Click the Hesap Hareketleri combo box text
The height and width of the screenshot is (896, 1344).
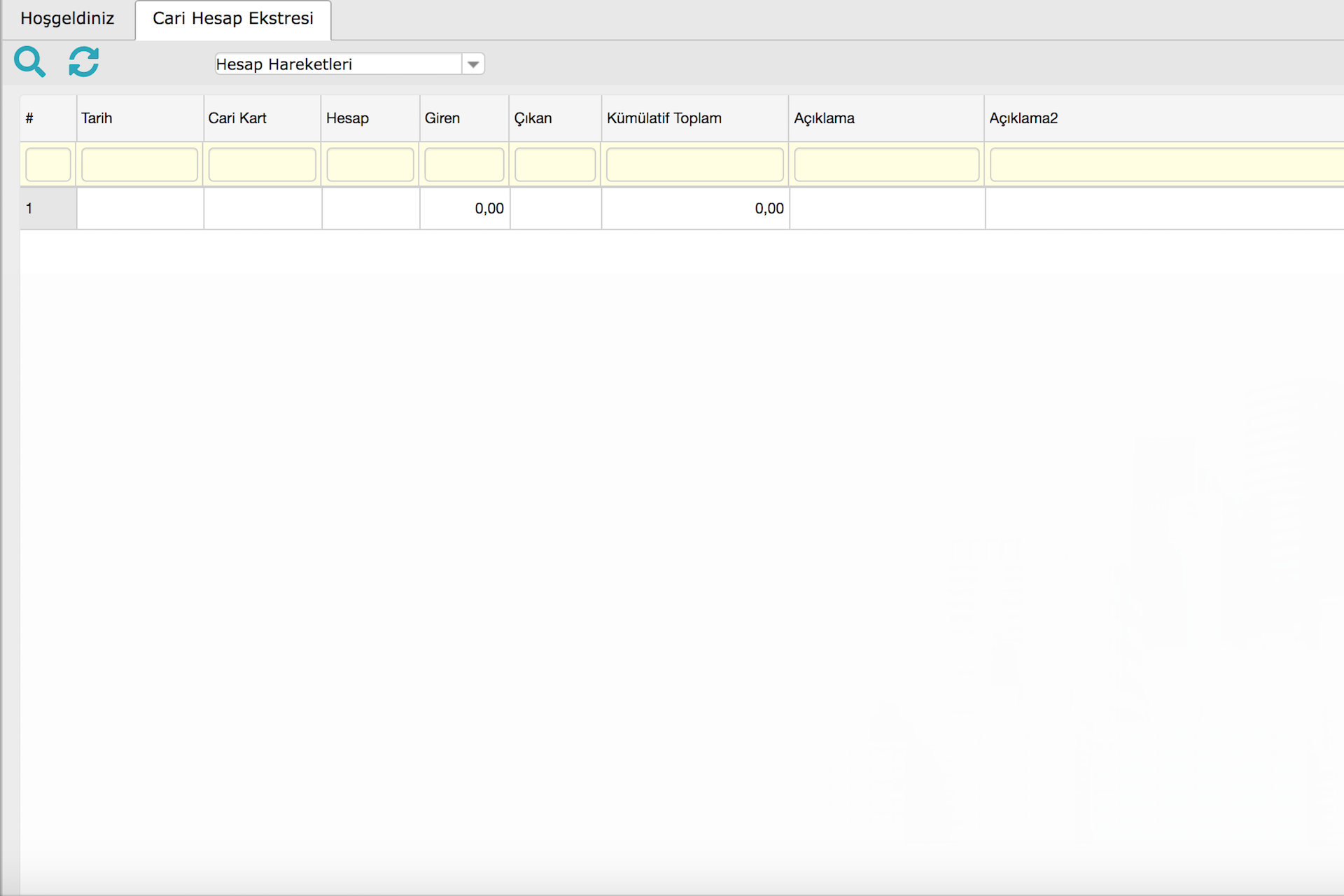tap(337, 64)
